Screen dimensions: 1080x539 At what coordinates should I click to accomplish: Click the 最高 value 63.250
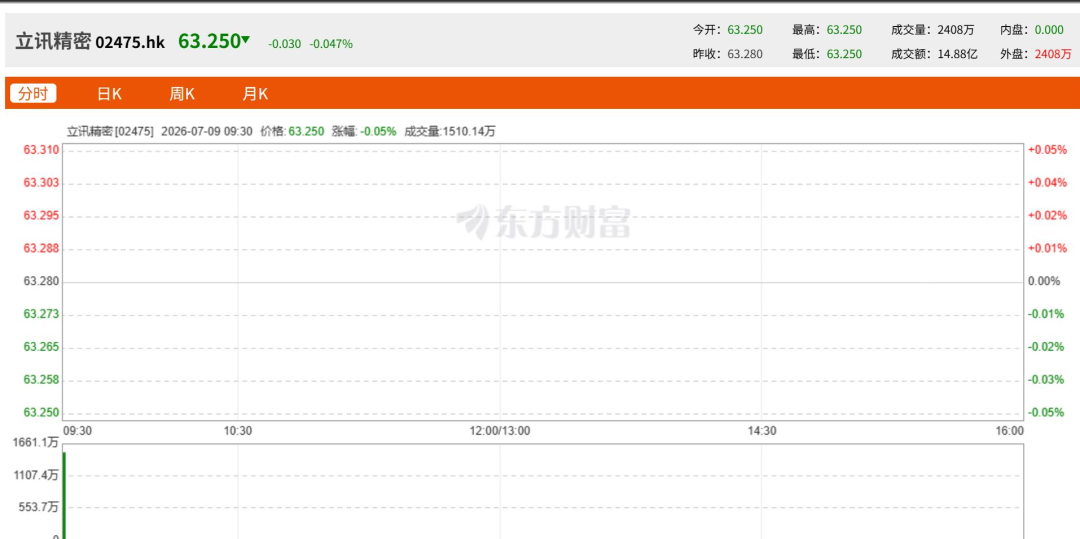tap(844, 30)
